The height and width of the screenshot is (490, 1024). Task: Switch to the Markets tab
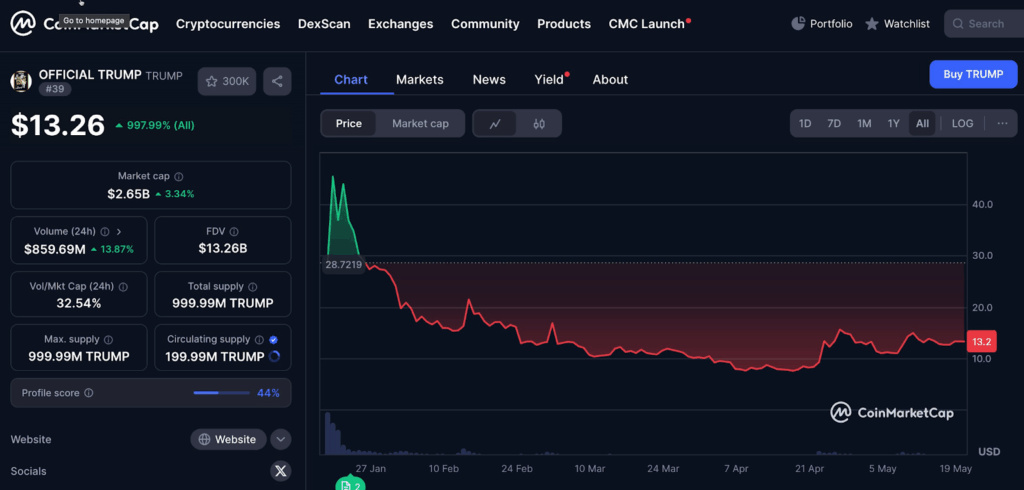[419, 80]
